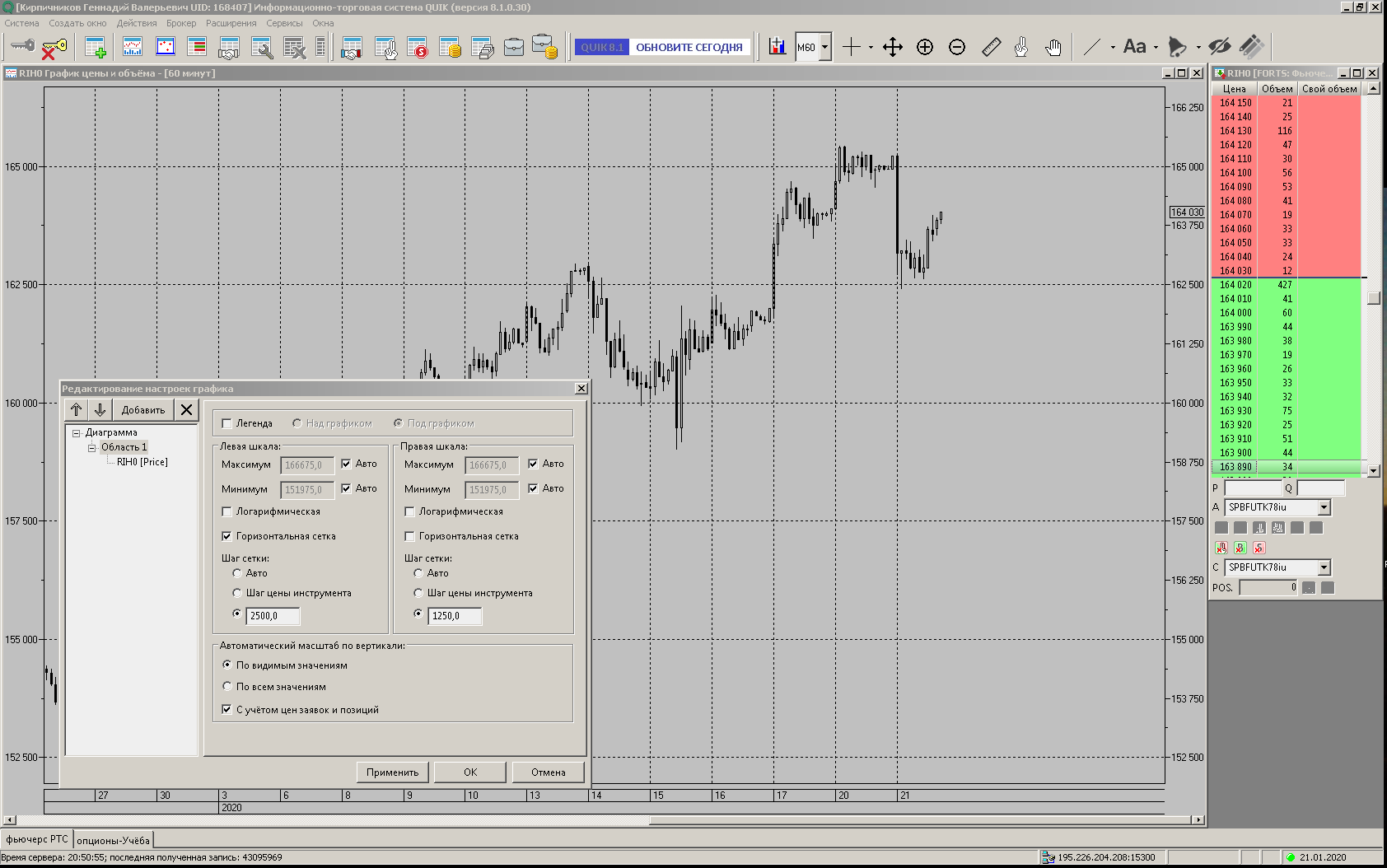Collapse the Область 1 tree node
This screenshot has width=1387, height=868.
tap(92, 448)
